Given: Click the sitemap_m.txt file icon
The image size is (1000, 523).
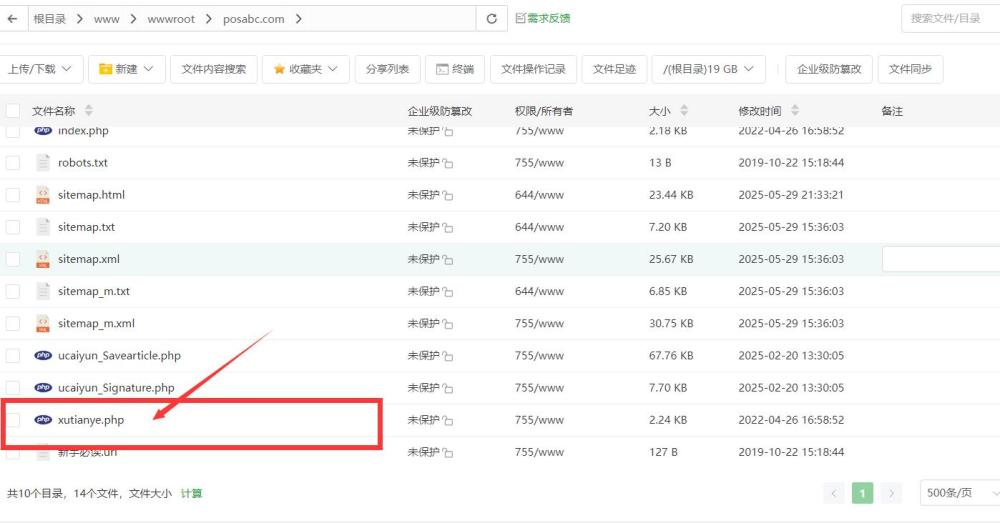Looking at the screenshot, I should pos(43,291).
